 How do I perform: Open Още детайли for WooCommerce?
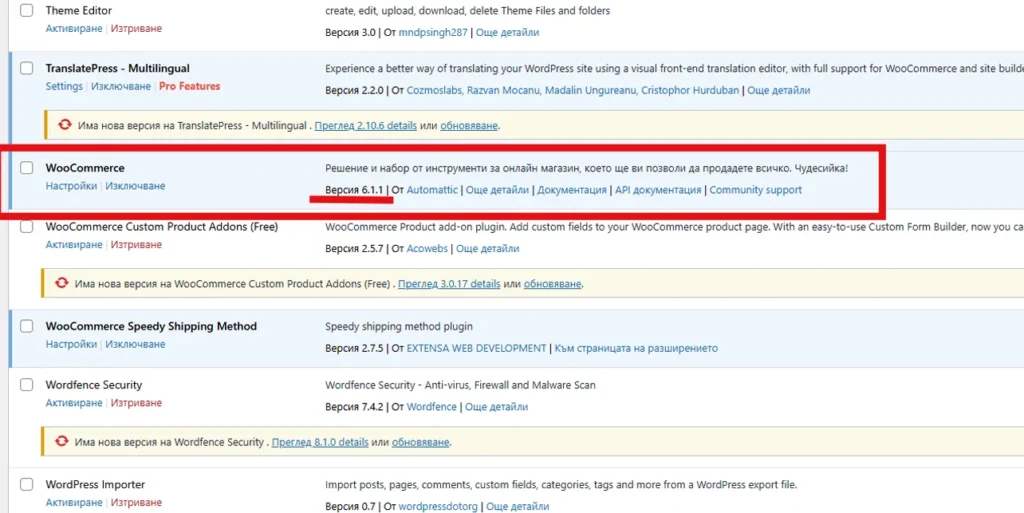click(x=498, y=191)
